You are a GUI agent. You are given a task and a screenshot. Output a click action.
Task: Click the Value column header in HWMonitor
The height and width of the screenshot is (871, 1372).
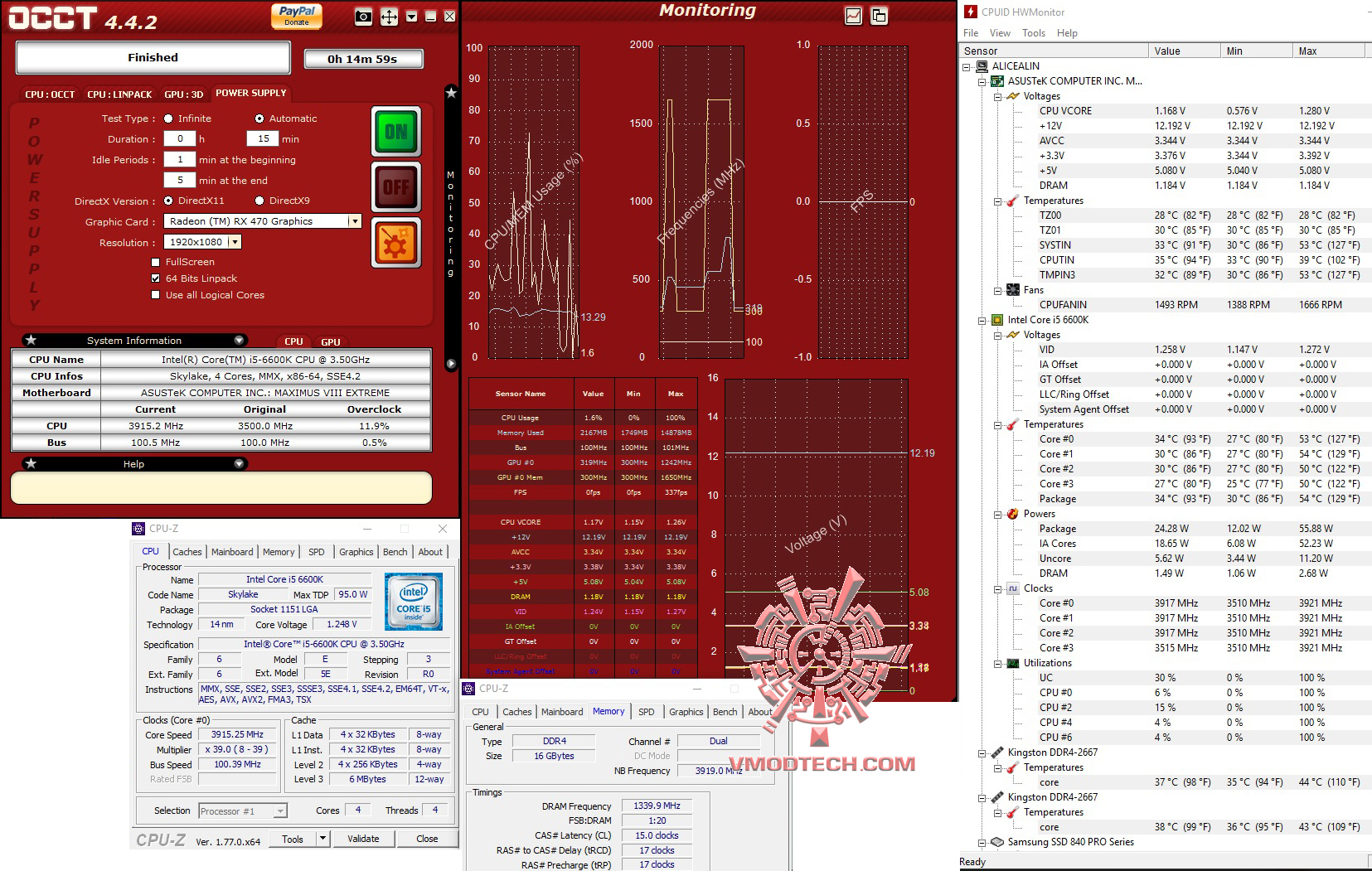(x=1185, y=51)
